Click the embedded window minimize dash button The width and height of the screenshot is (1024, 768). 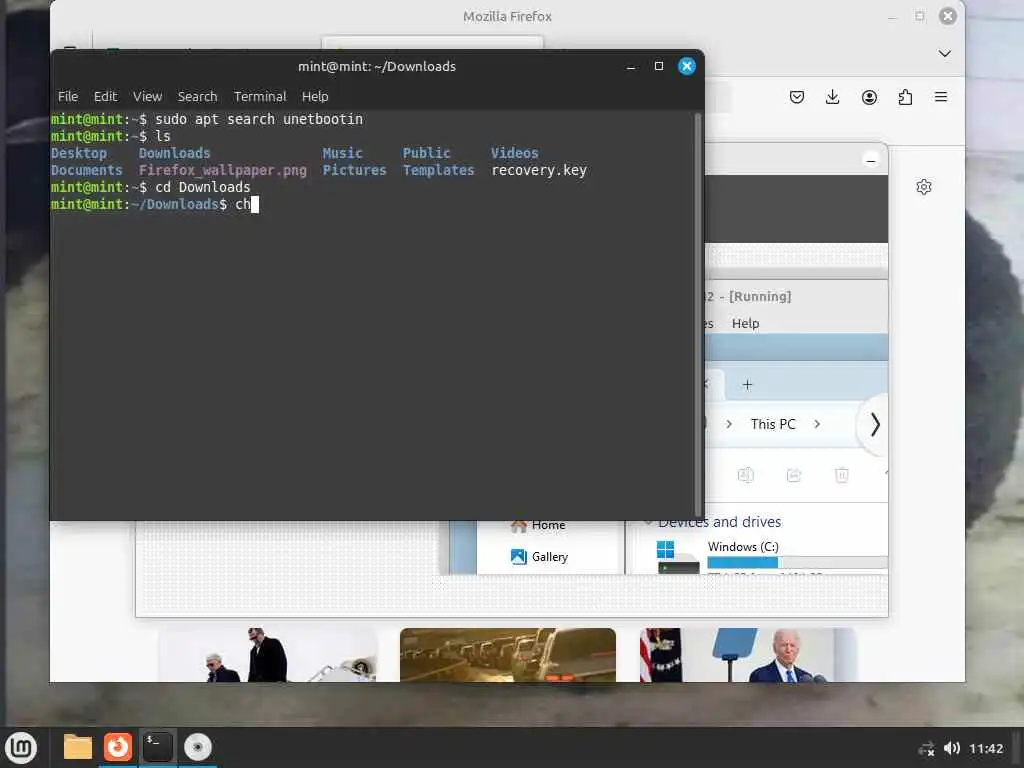click(871, 160)
